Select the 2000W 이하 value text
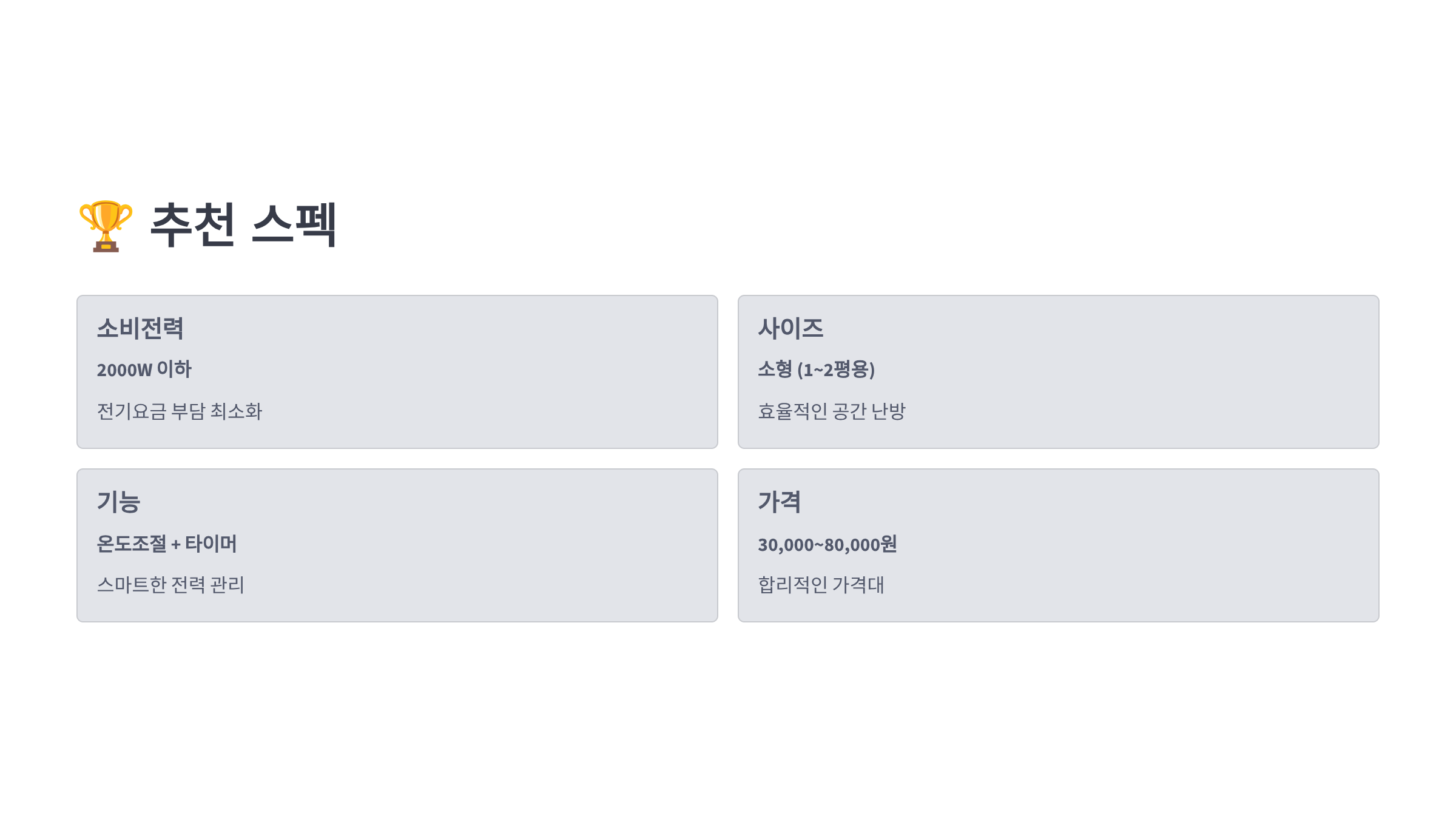This screenshot has height=819, width=1456. coord(144,369)
